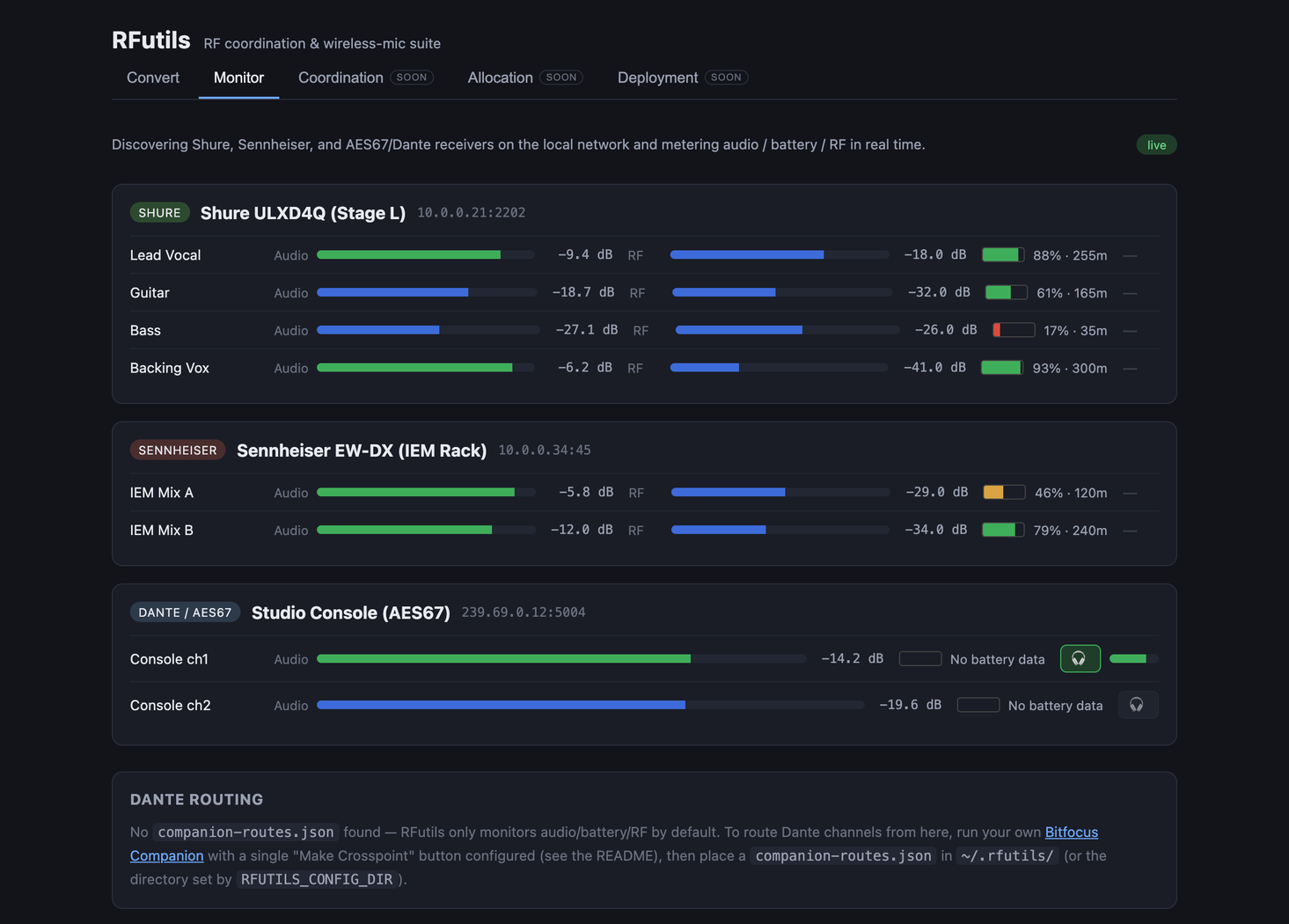Click the Backing Vox RF meter
Viewport: 1289px width, 924px height.
tap(779, 368)
